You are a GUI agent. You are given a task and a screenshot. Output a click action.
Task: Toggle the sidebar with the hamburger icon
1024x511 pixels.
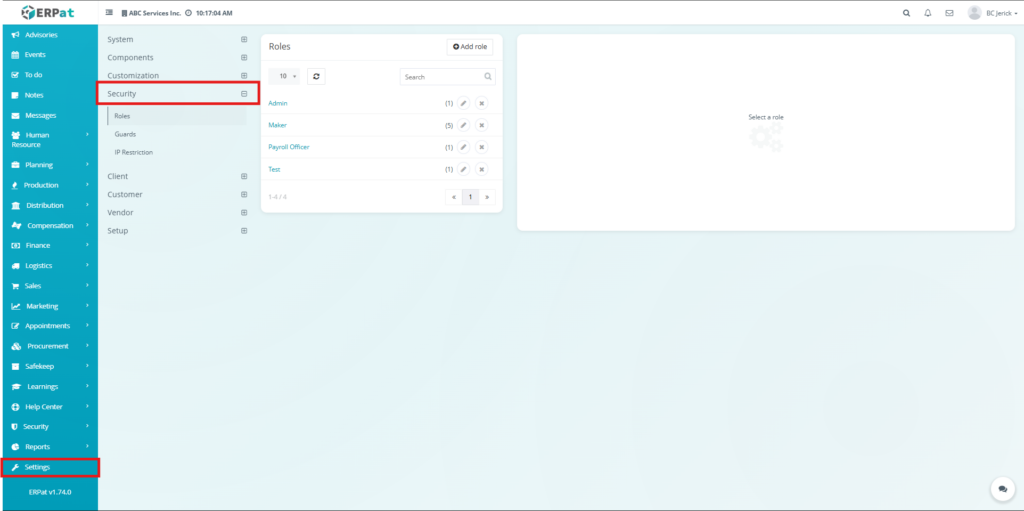109,12
